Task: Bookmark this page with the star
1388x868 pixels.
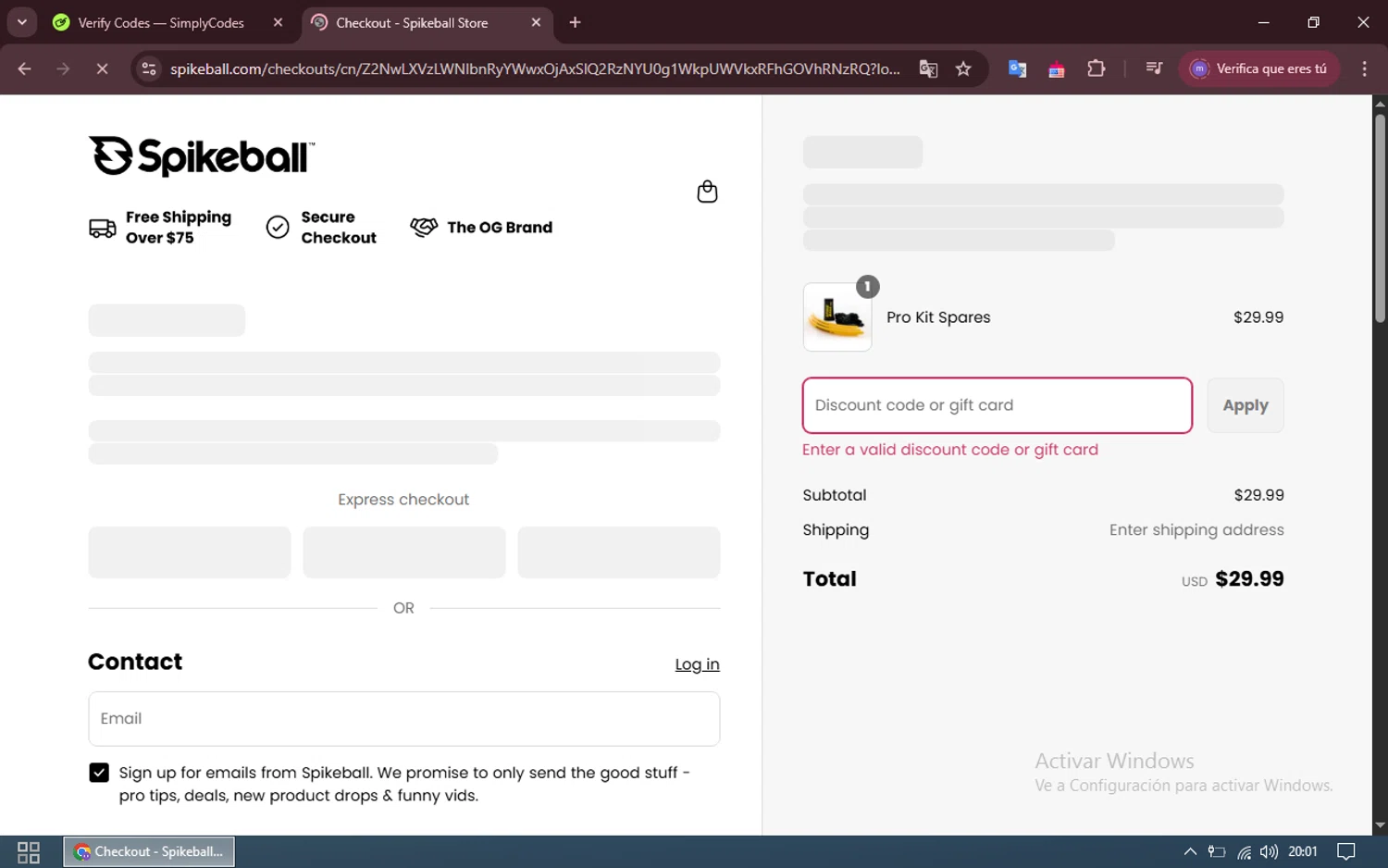Action: pyautogui.click(x=963, y=68)
